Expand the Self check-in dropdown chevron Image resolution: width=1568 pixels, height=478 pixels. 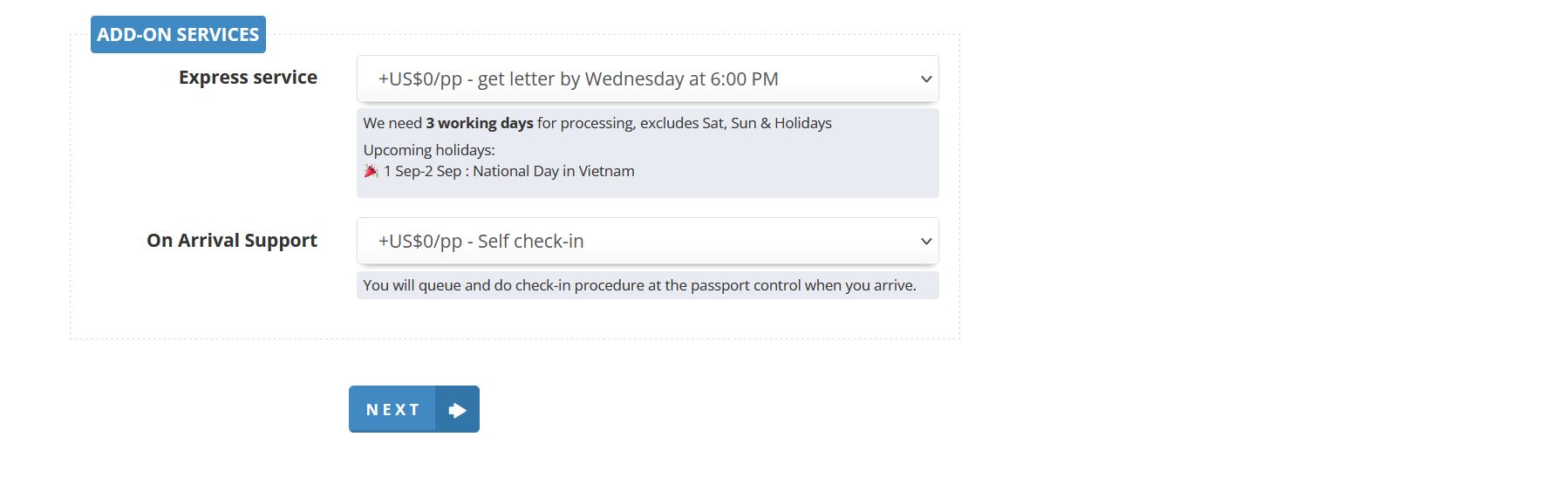click(925, 242)
